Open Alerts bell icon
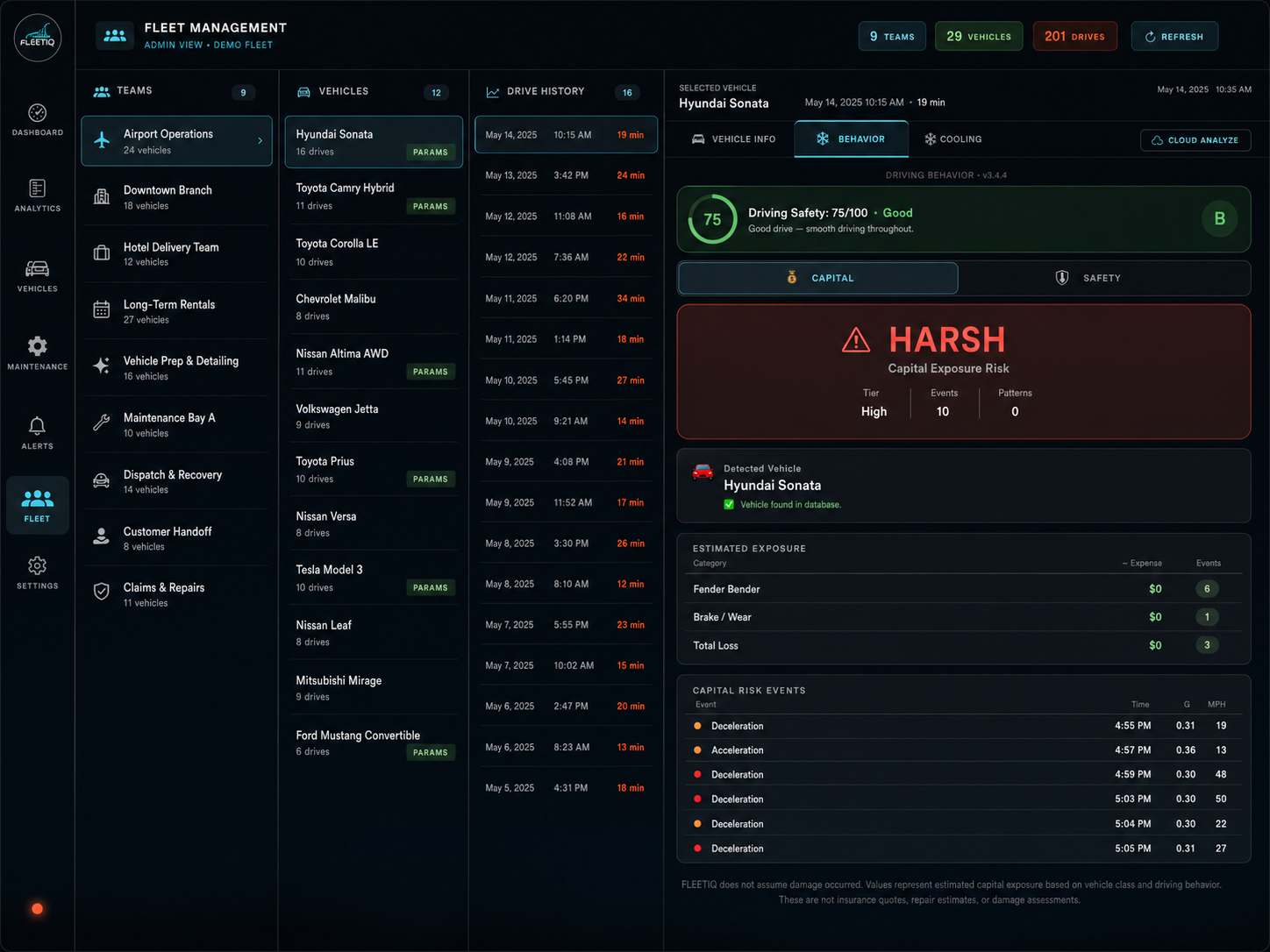This screenshot has height=952, width=1270. tap(37, 426)
